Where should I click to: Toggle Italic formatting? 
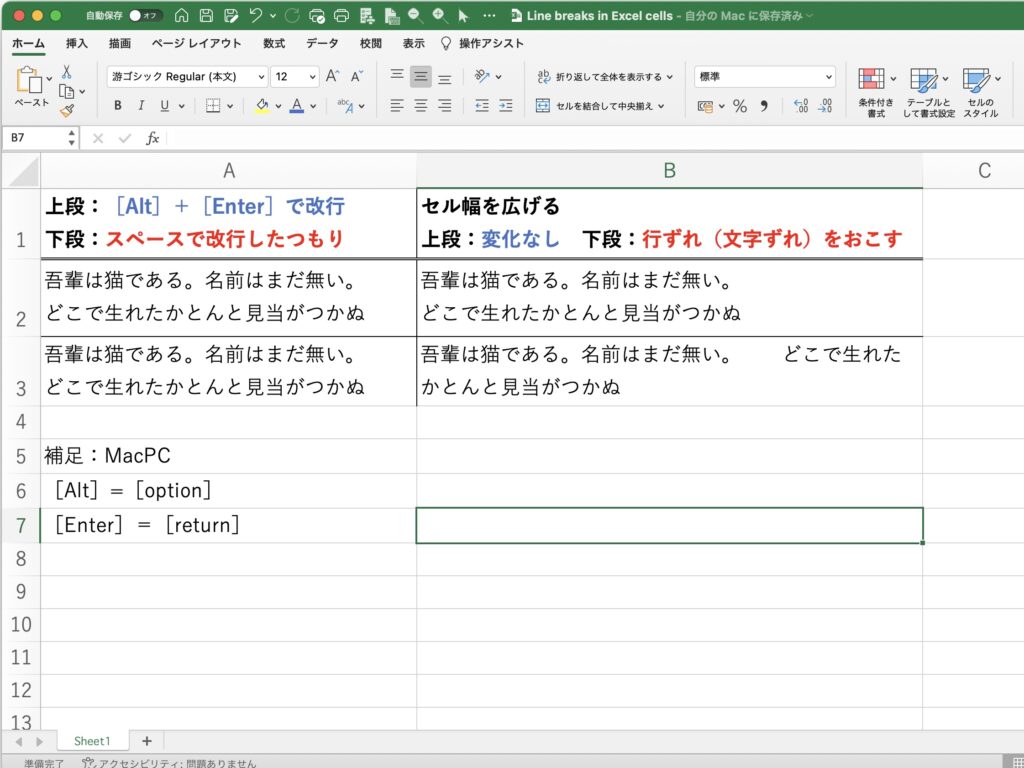click(x=140, y=106)
